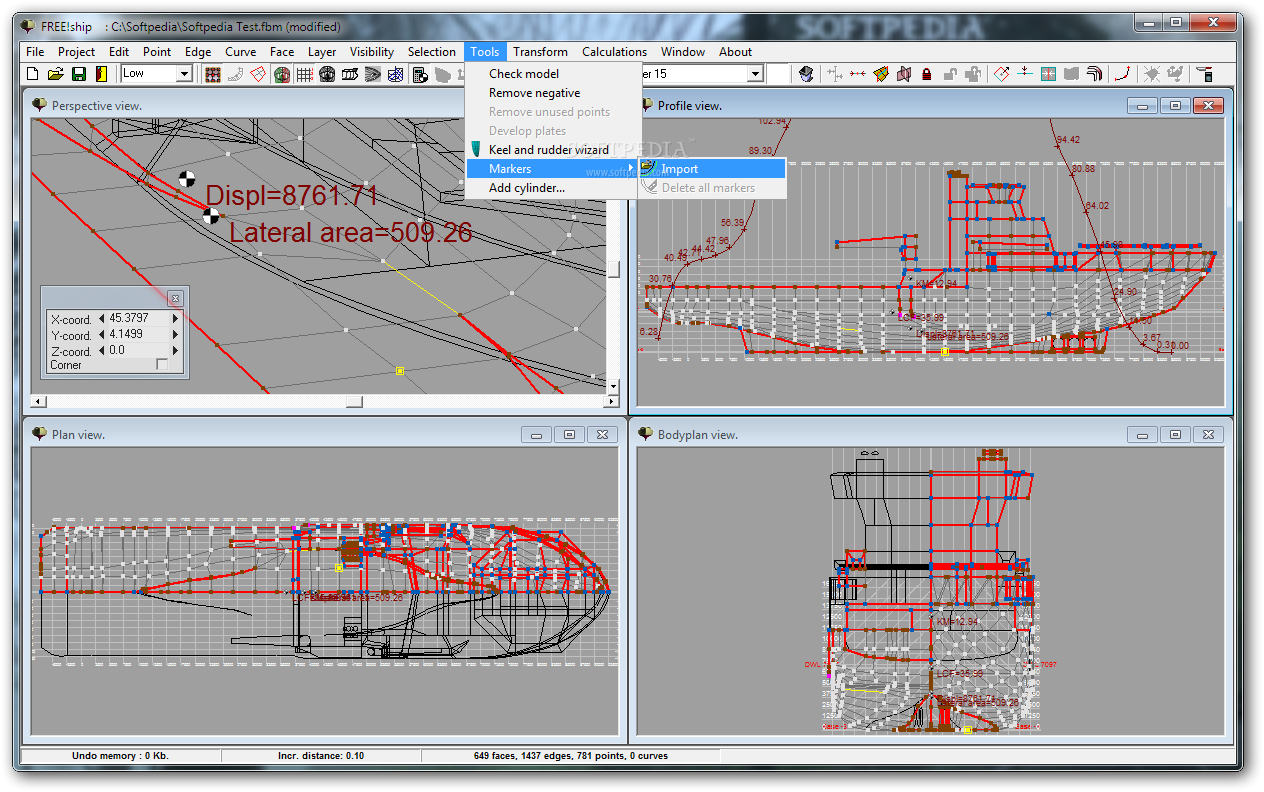Select Import from Markers submenu
The height and width of the screenshot is (792, 1264).
[712, 169]
